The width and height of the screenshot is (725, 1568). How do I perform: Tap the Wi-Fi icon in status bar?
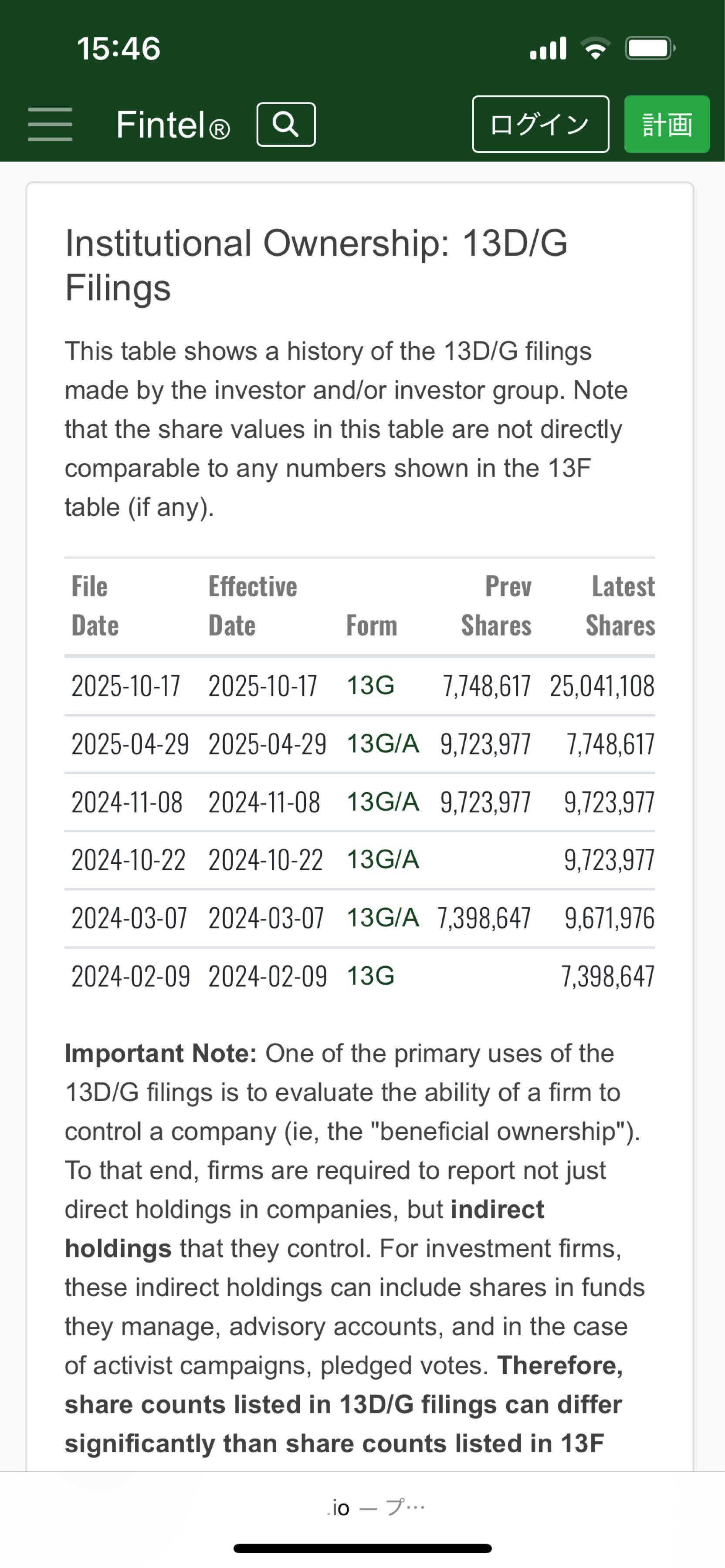pos(596,49)
